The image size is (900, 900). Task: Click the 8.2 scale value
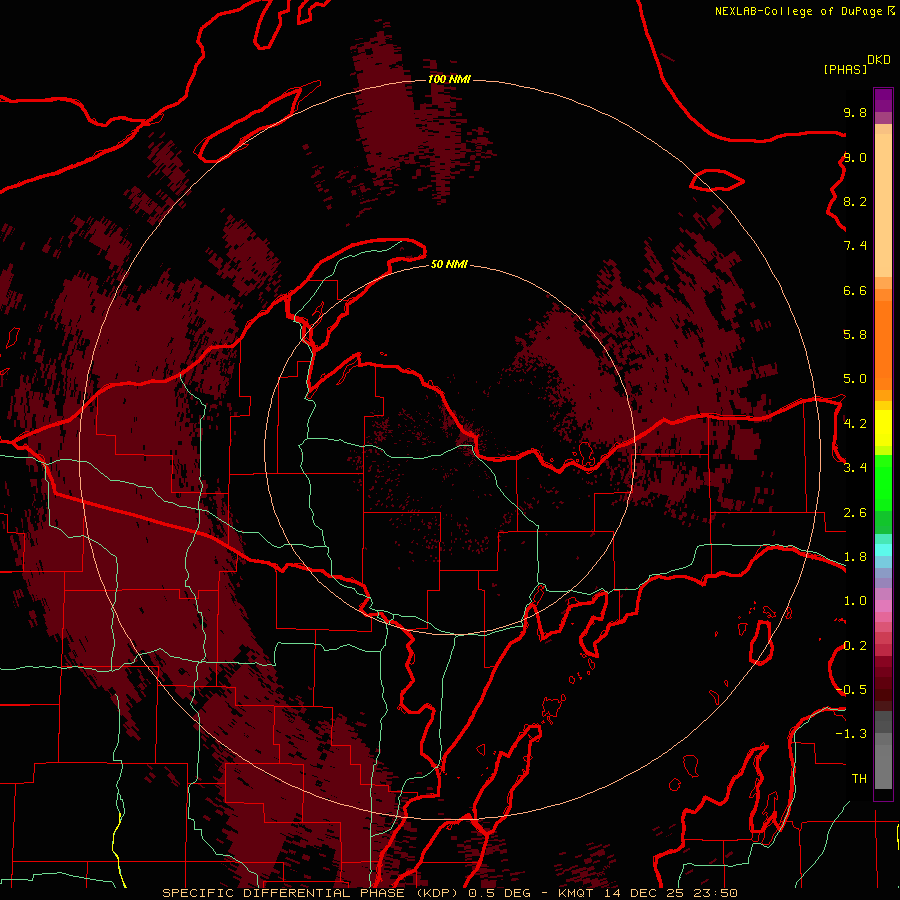(855, 202)
